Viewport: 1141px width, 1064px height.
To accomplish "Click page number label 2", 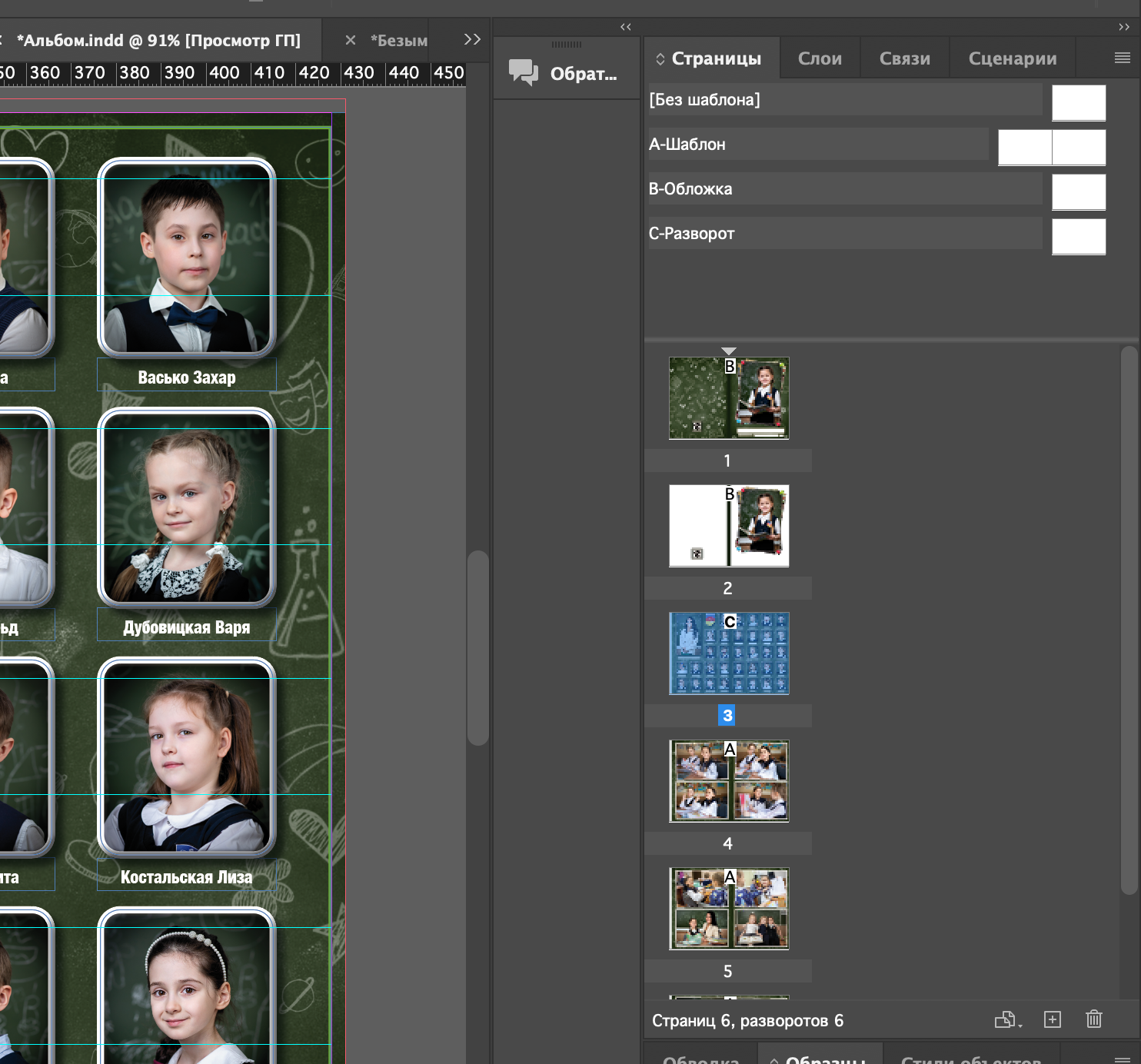I will pos(727,588).
